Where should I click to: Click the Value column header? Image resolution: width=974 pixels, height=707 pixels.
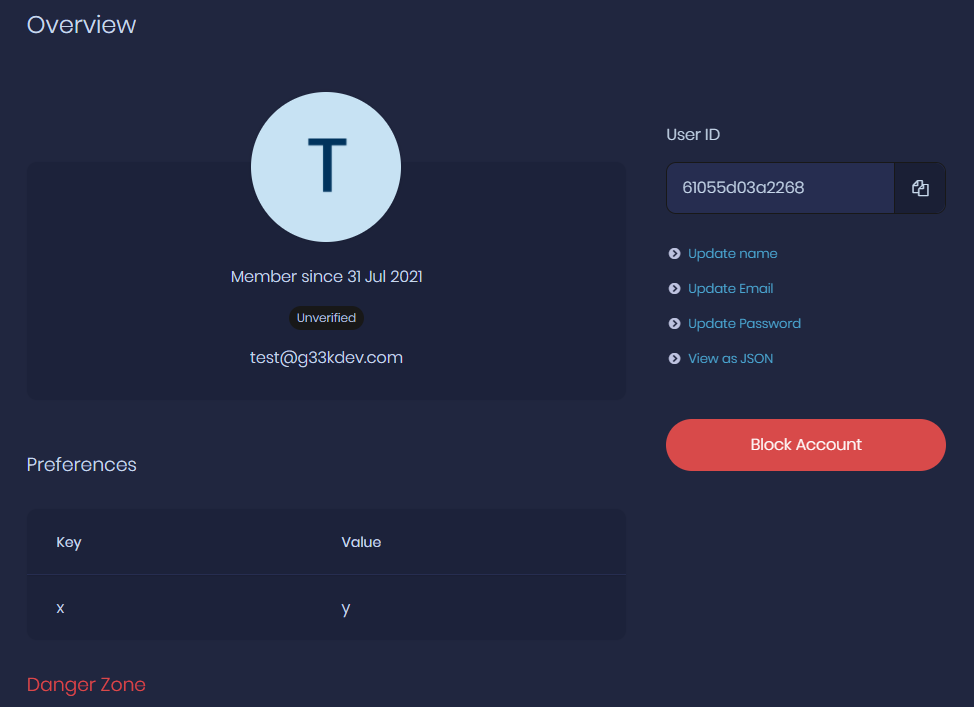[x=361, y=542]
